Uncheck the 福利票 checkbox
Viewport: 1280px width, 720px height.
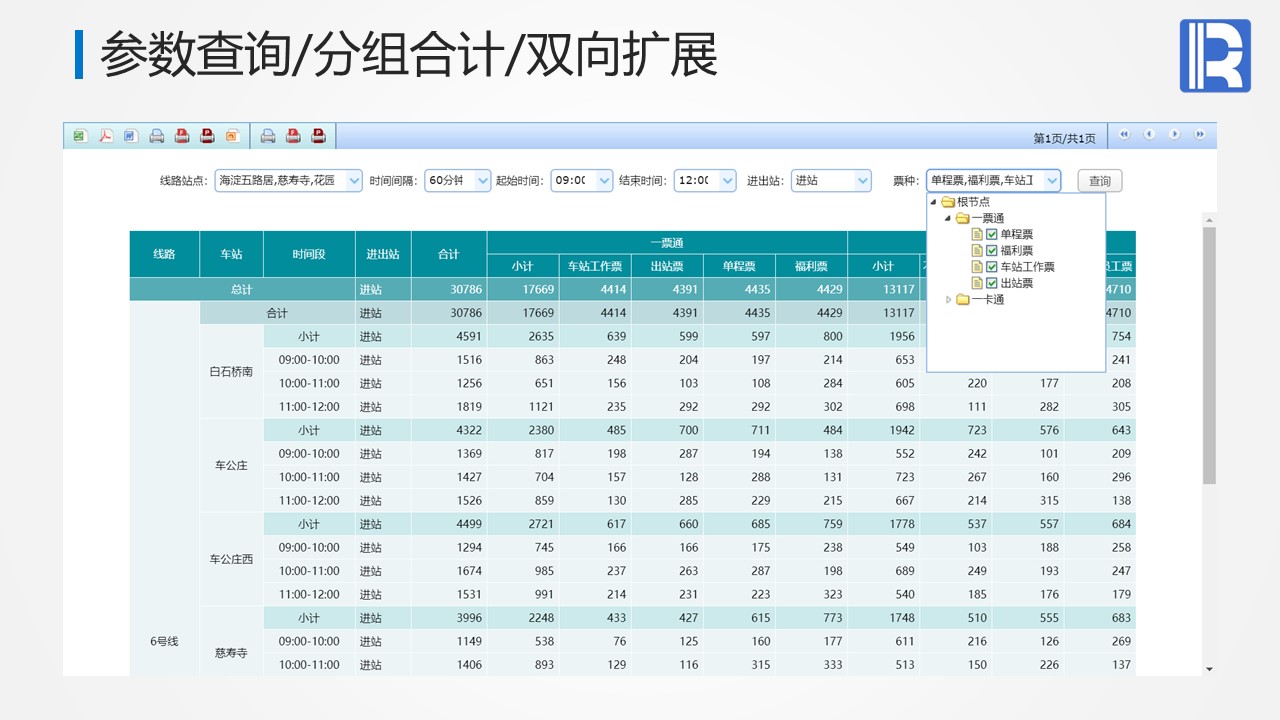coord(992,251)
